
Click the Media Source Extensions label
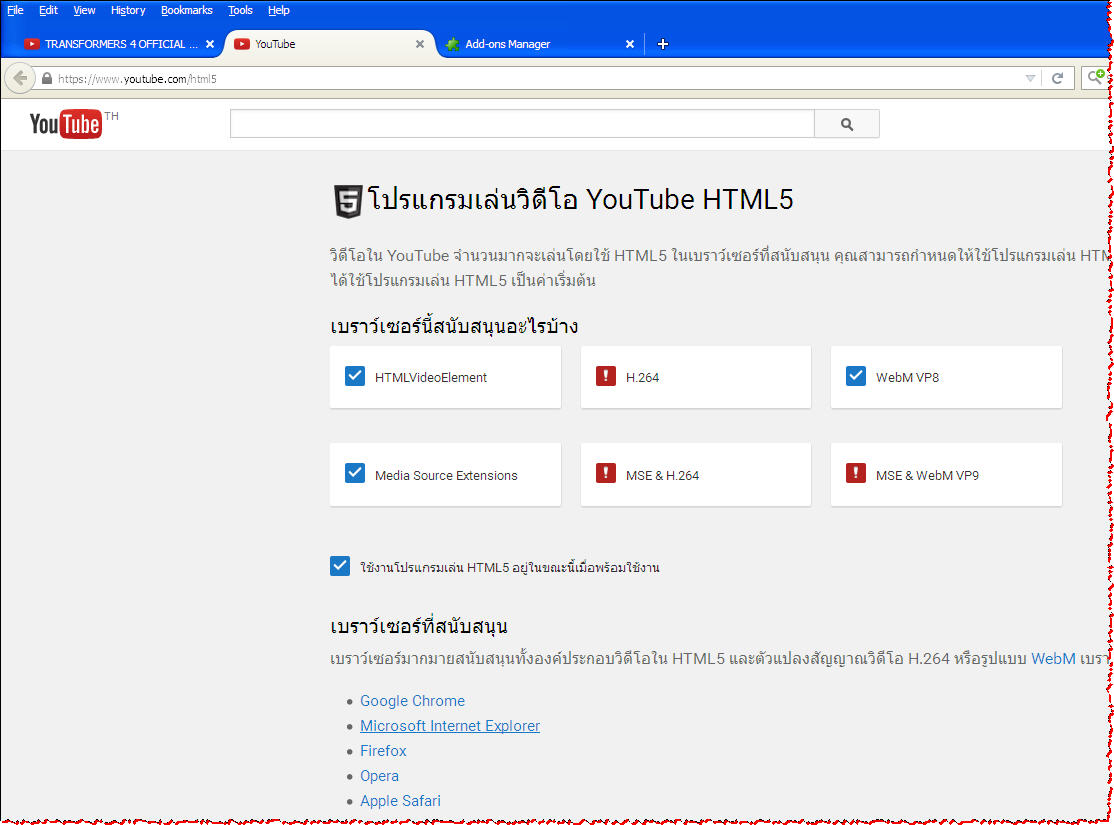click(446, 475)
